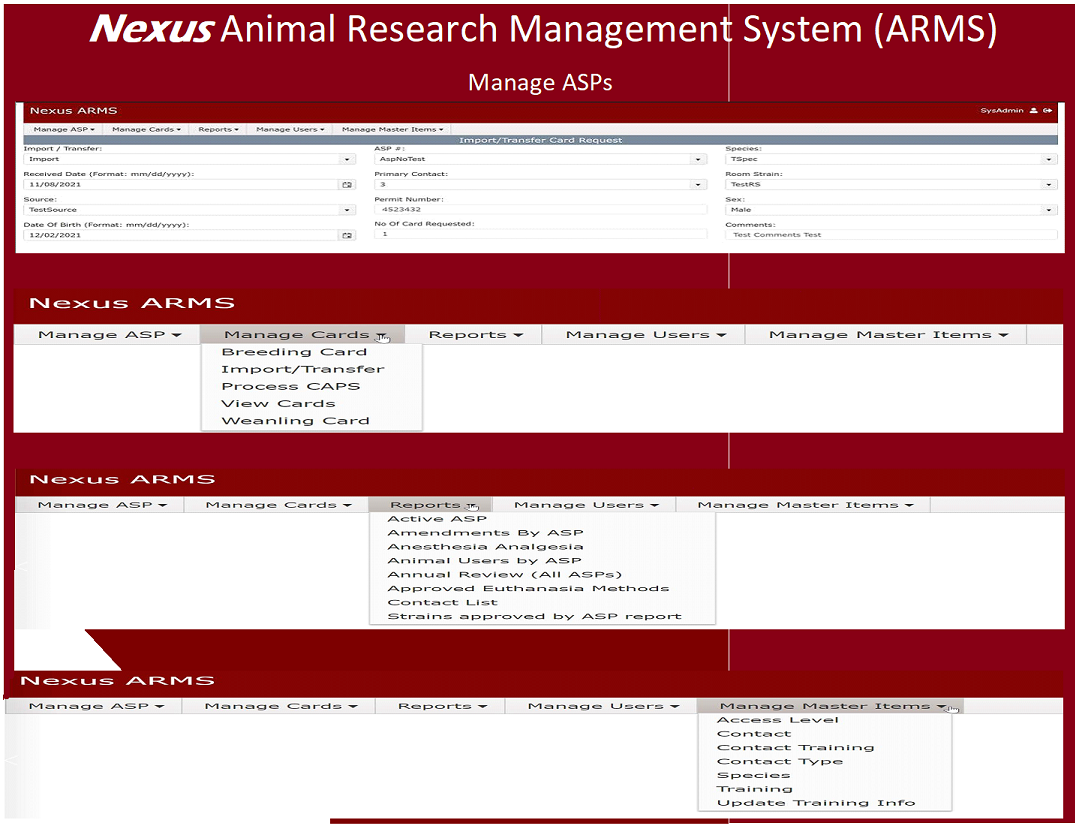Select Access Level master item
Screen dimensions: 1081x828
[778, 720]
